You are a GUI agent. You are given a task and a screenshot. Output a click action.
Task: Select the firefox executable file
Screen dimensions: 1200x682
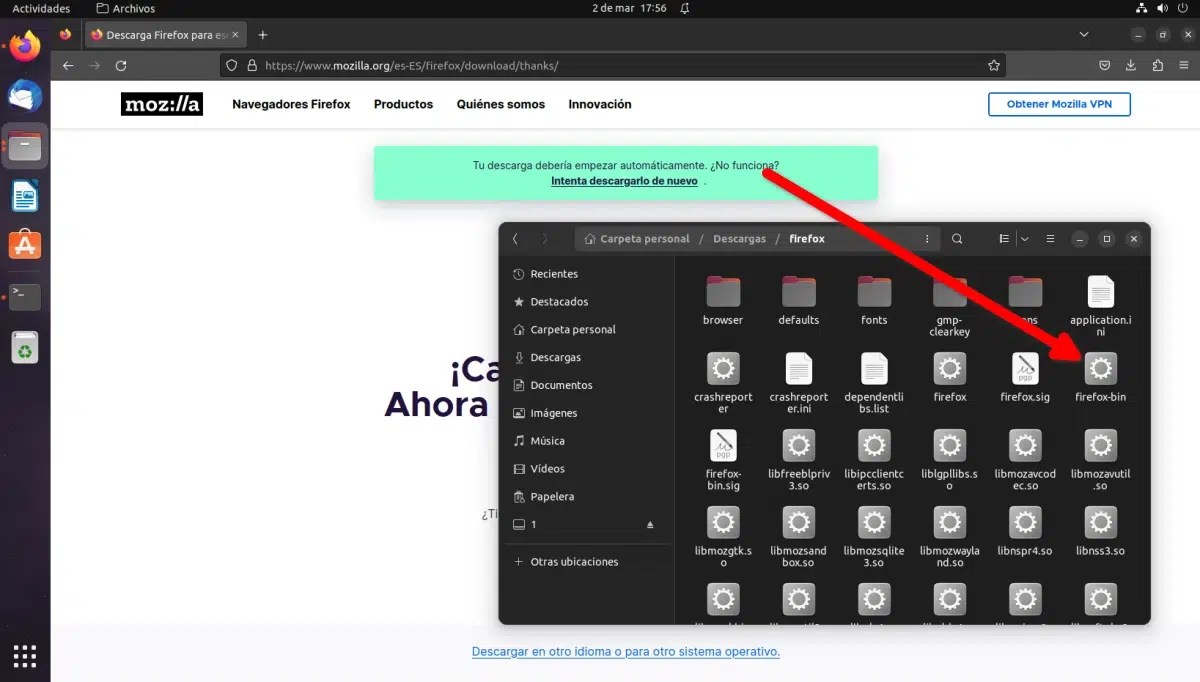[x=950, y=378]
